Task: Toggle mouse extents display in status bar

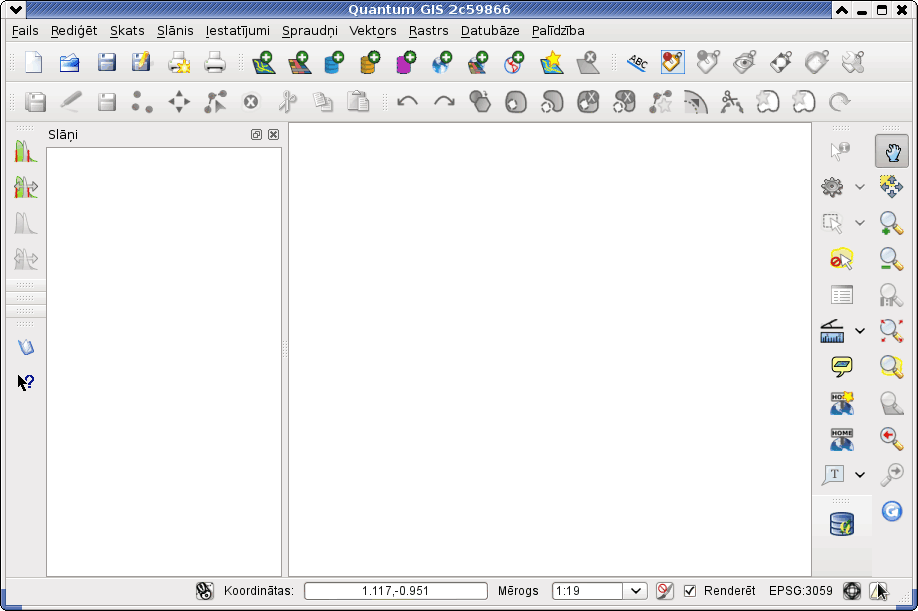Action: [x=204, y=591]
